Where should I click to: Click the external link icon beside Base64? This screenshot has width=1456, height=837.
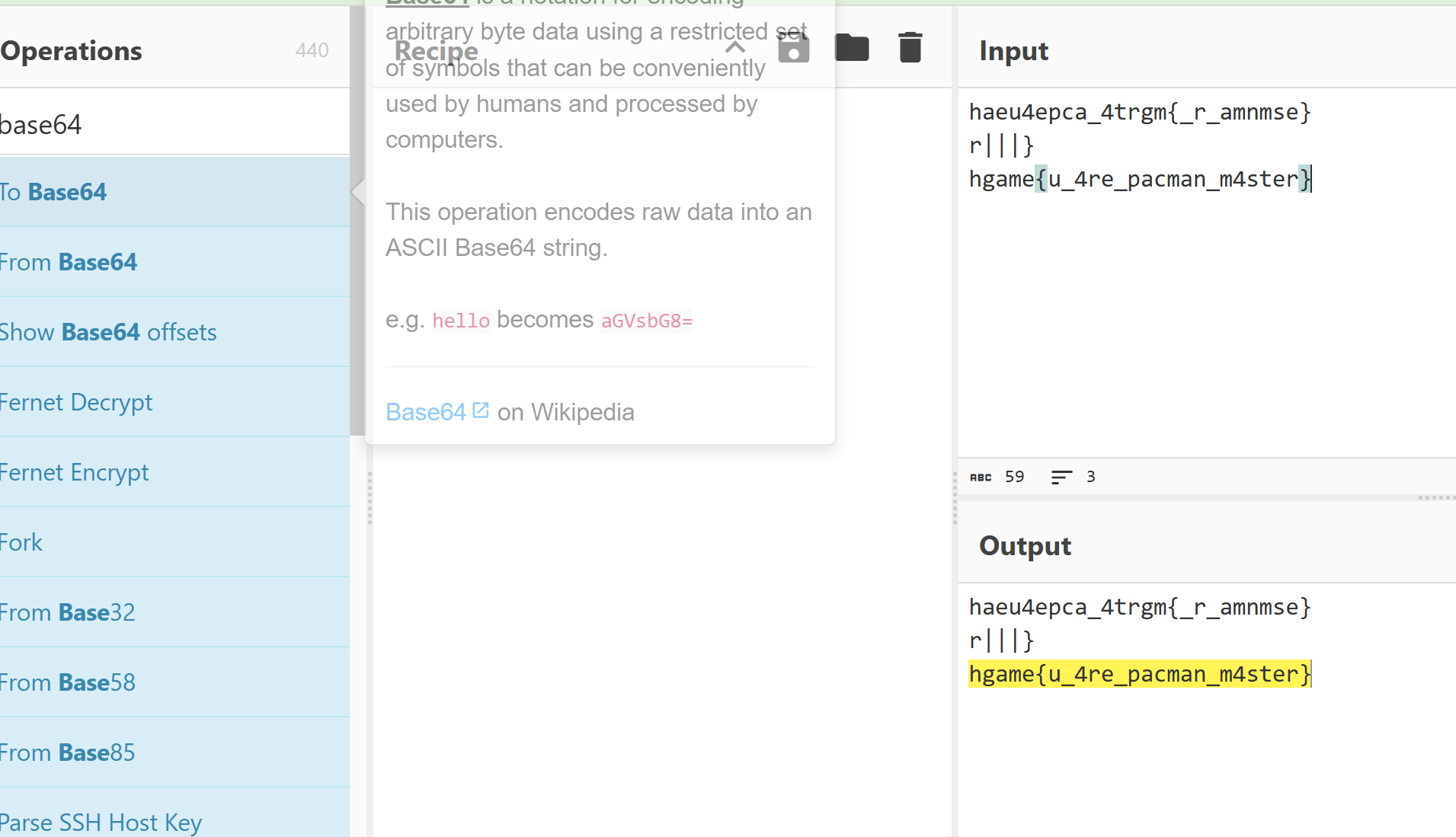tap(481, 411)
